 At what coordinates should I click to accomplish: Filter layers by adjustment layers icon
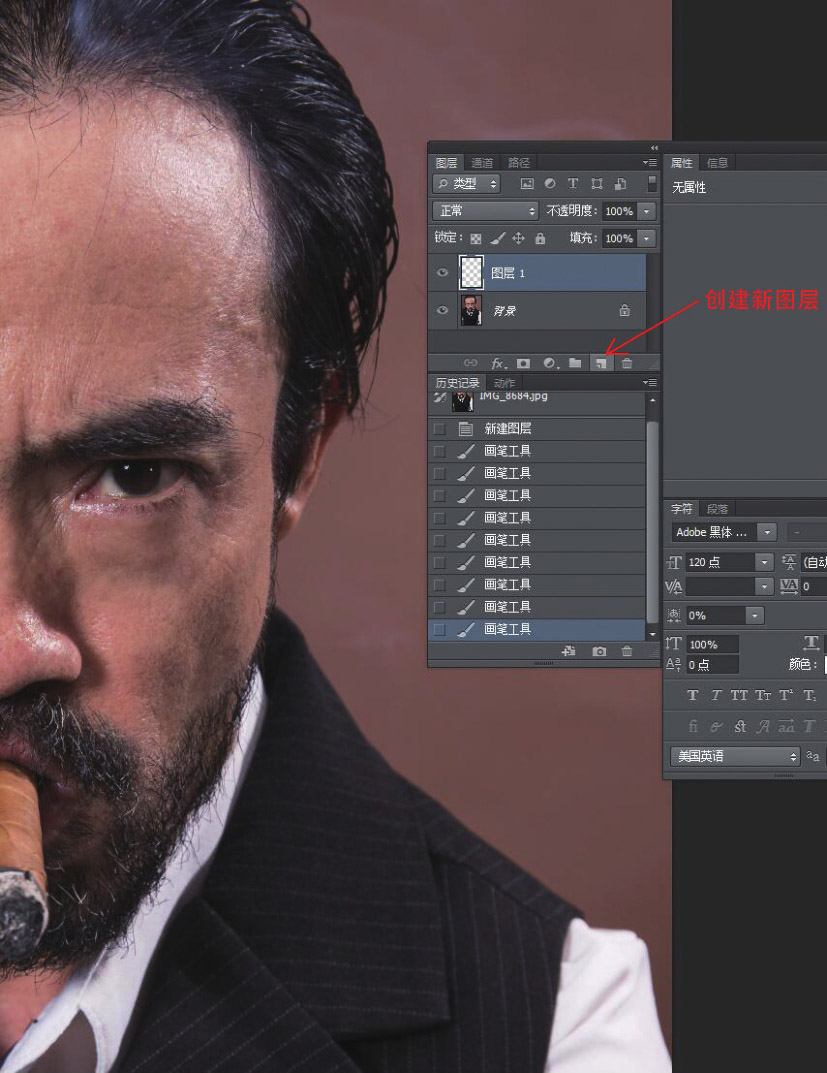pos(550,183)
